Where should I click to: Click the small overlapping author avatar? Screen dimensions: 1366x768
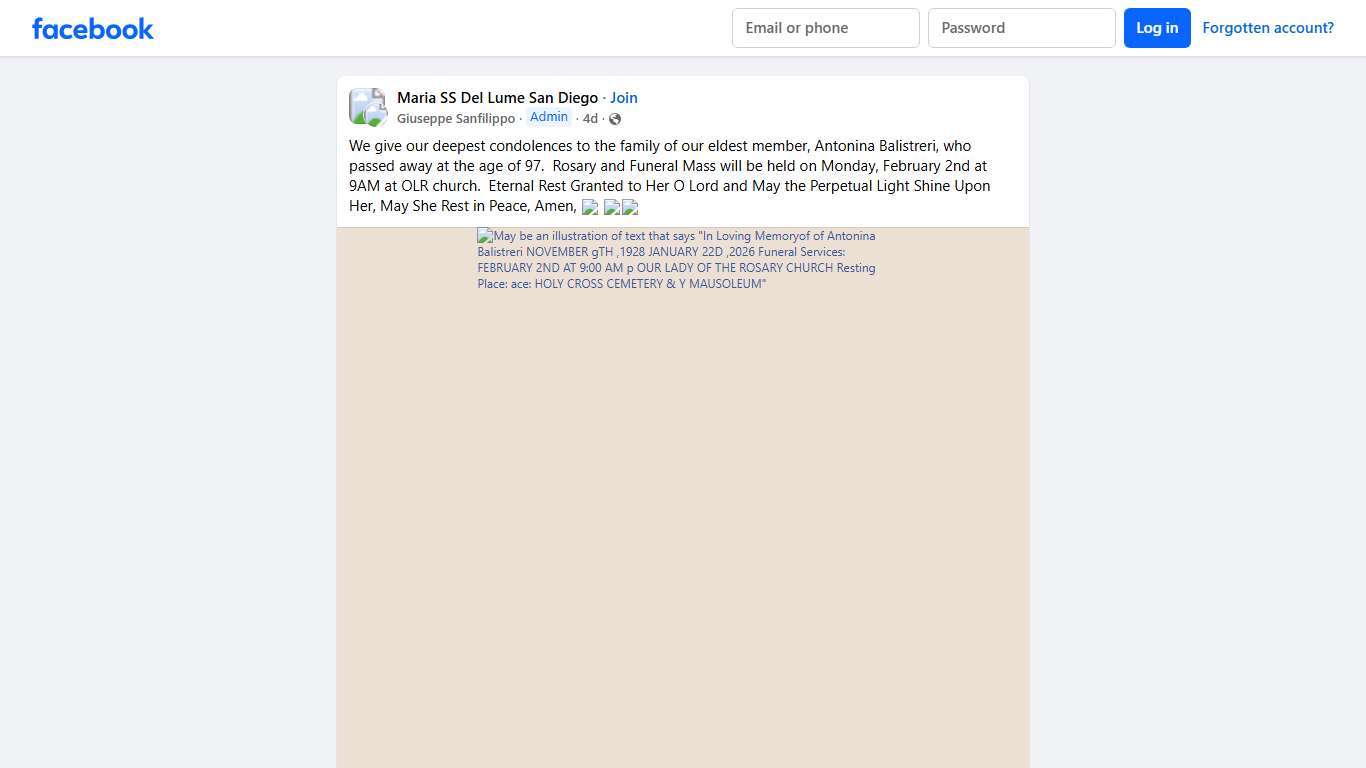(x=376, y=116)
